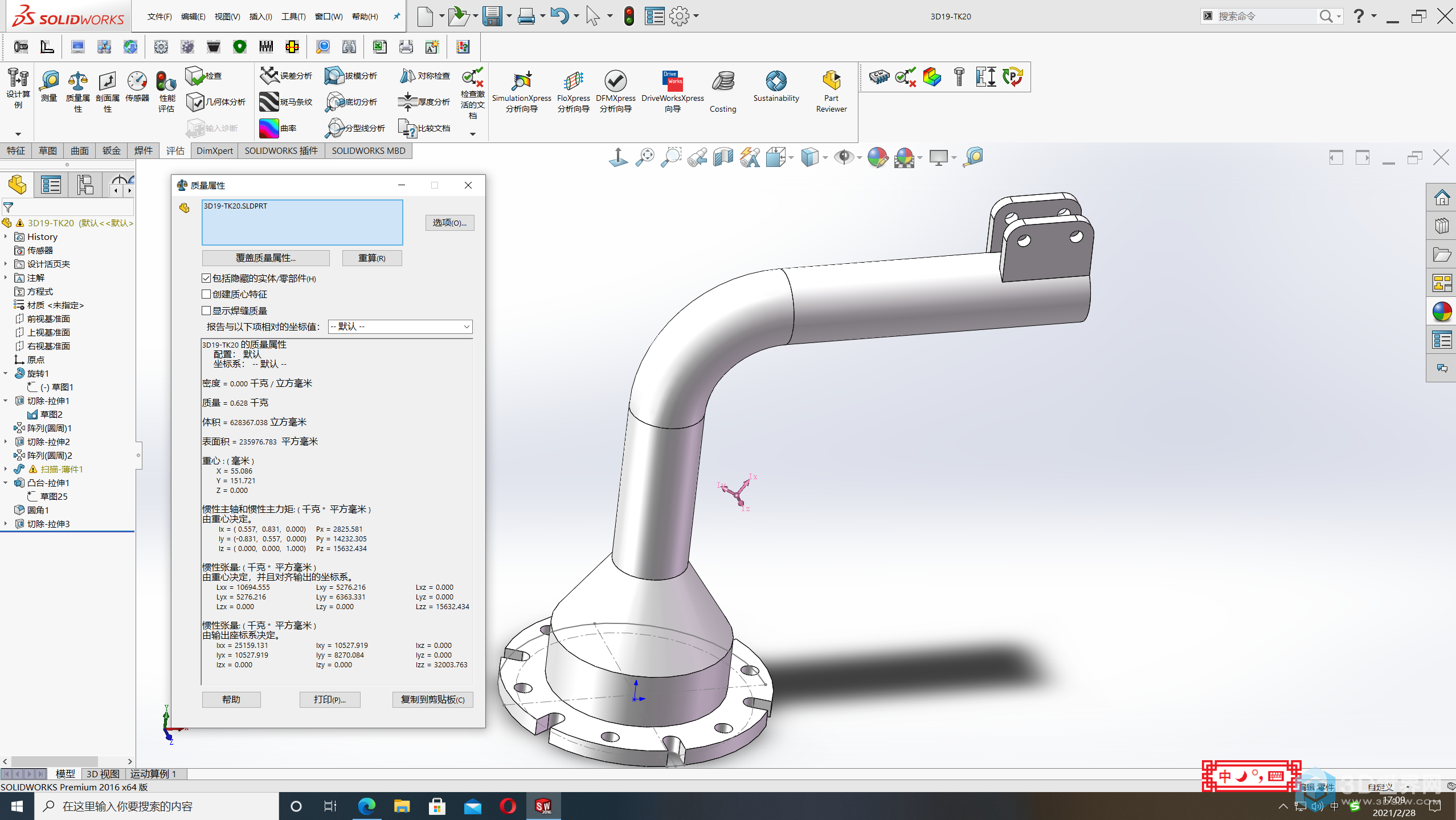Switch to the 草图 tab
The height and width of the screenshot is (820, 1456).
click(48, 150)
